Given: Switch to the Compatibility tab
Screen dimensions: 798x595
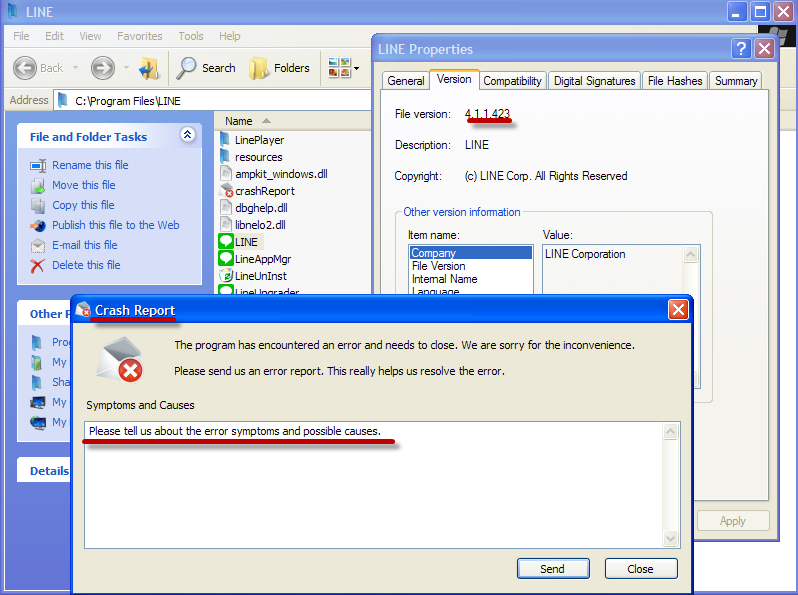Looking at the screenshot, I should click(x=512, y=81).
